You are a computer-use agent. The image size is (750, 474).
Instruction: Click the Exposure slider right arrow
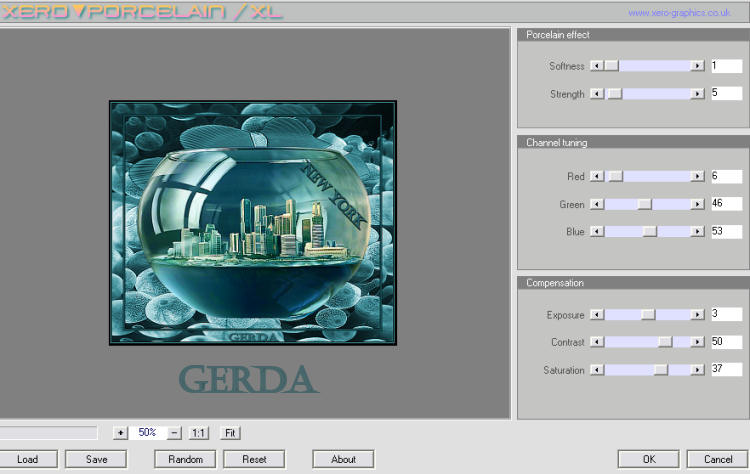pyautogui.click(x=698, y=314)
